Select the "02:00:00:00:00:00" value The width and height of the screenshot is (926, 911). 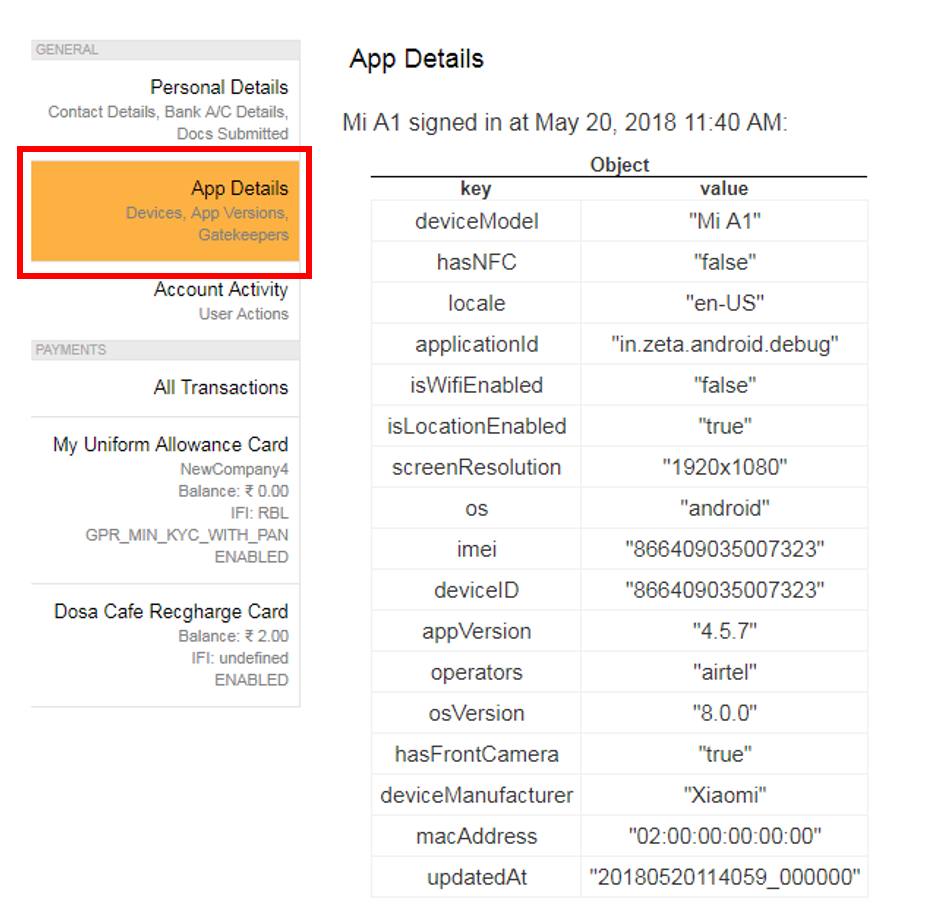tap(725, 837)
